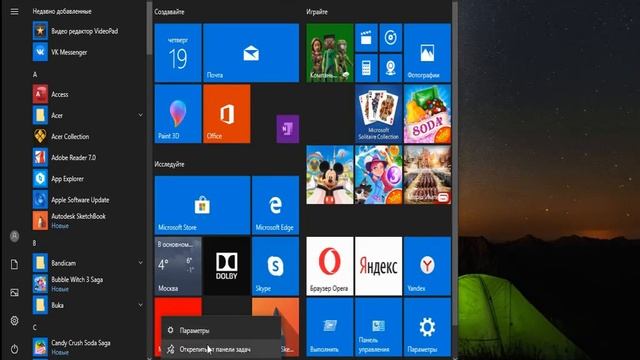Choose Параметры in the context menu
Viewport: 640px width, 360px height.
[x=221, y=330]
